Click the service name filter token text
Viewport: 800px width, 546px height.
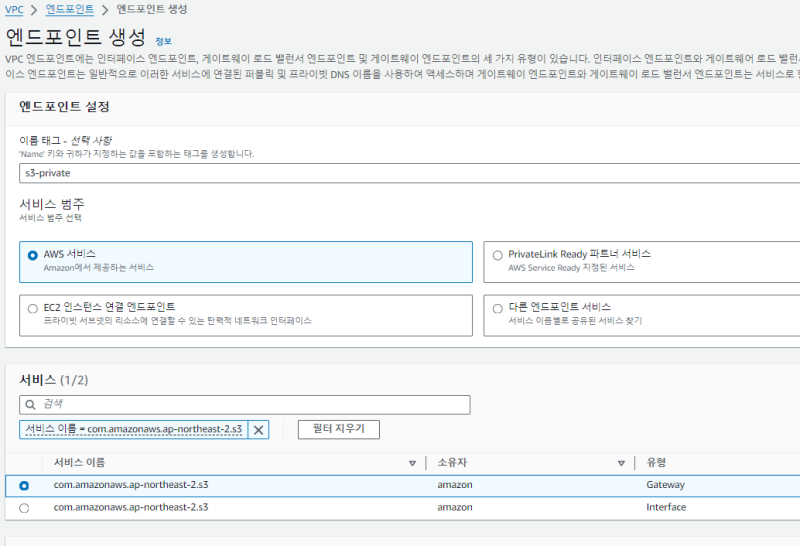pyautogui.click(x=132, y=429)
